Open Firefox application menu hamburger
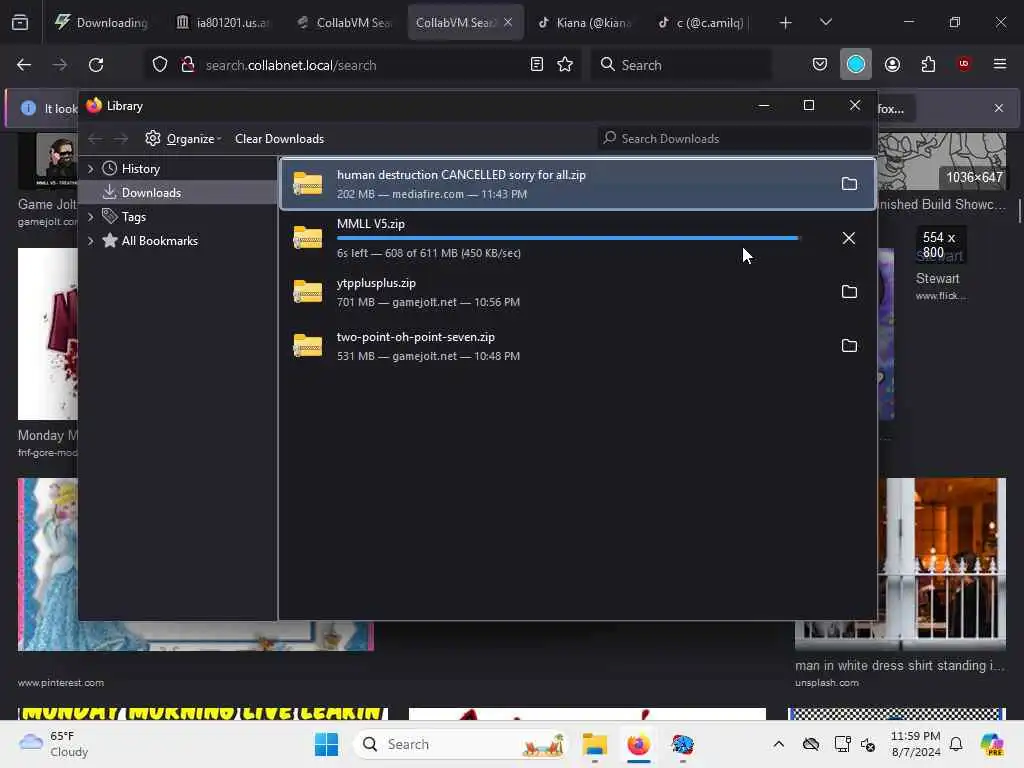The width and height of the screenshot is (1024, 768). pos(1000,64)
